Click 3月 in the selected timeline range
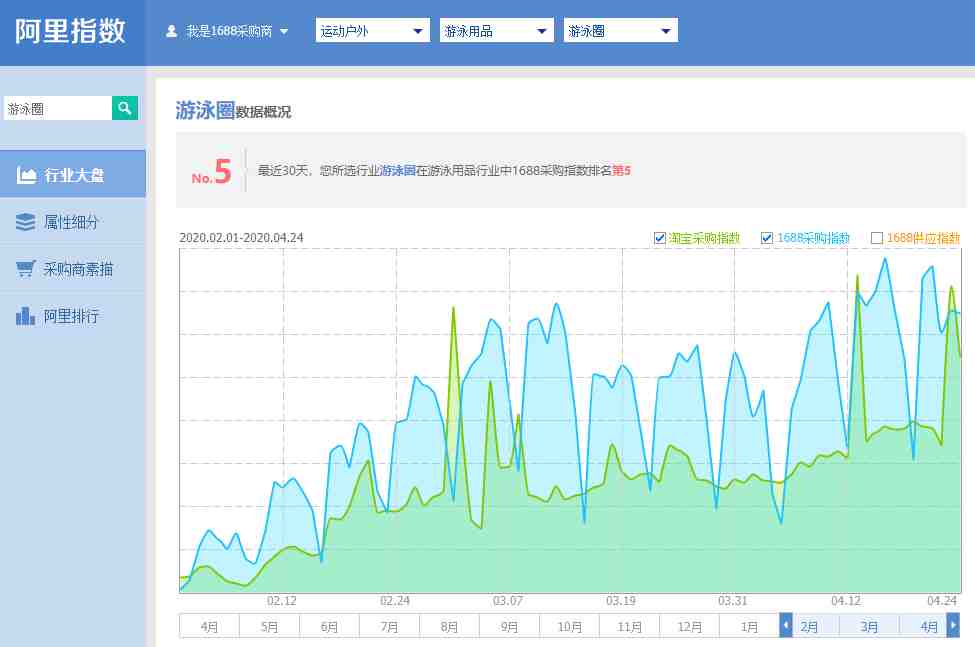The image size is (975, 647). pyautogui.click(x=869, y=626)
